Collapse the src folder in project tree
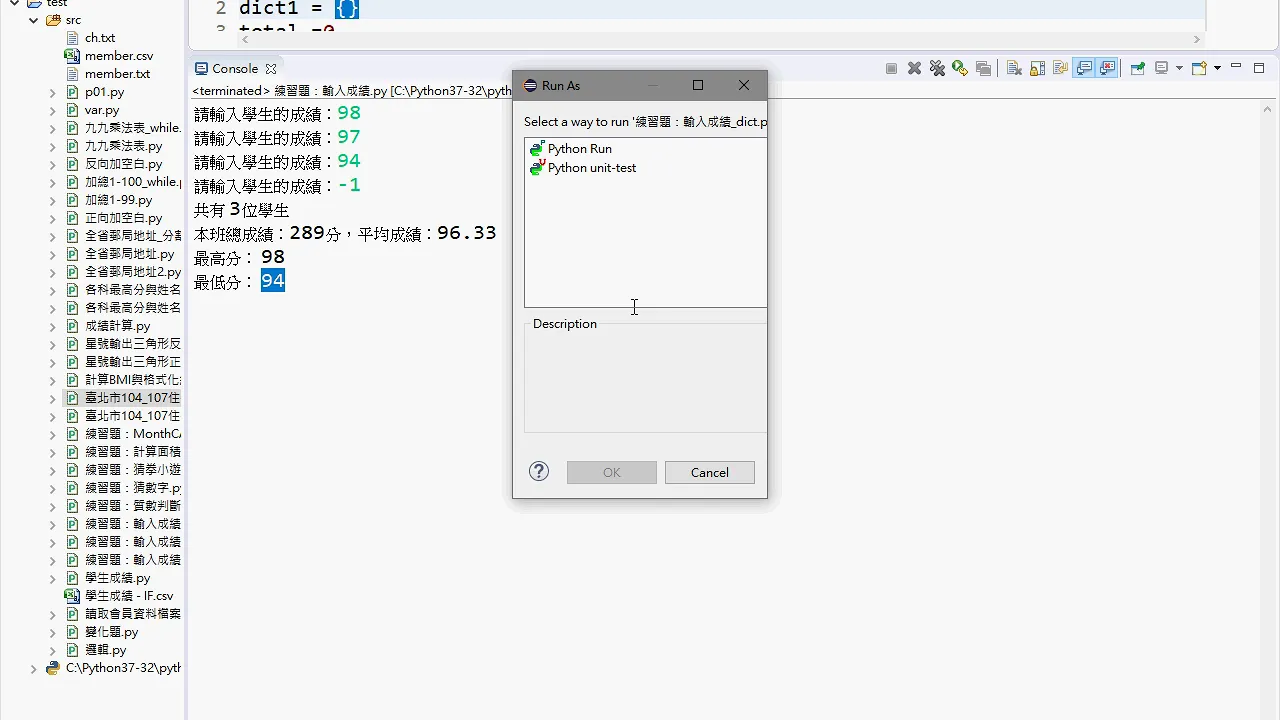 (x=34, y=20)
